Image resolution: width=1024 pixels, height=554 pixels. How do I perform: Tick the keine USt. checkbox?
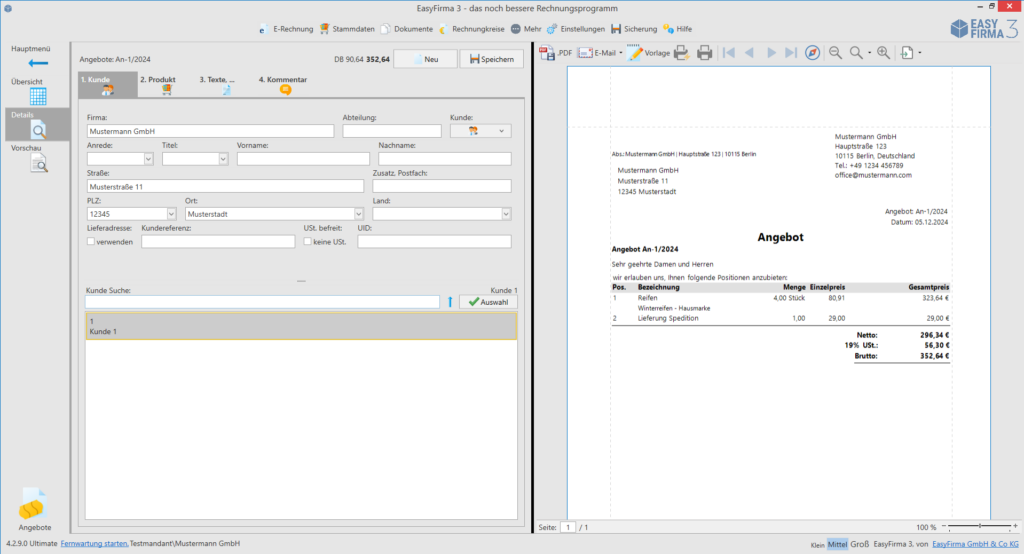(x=307, y=242)
